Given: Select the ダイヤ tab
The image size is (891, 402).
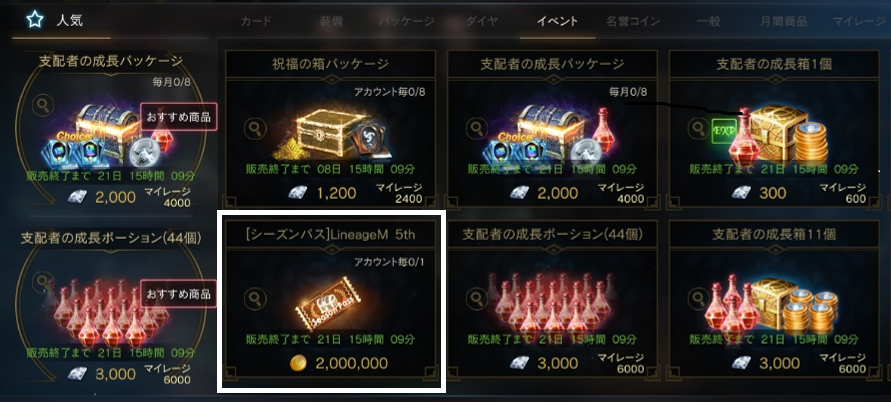Looking at the screenshot, I should pyautogui.click(x=482, y=22).
